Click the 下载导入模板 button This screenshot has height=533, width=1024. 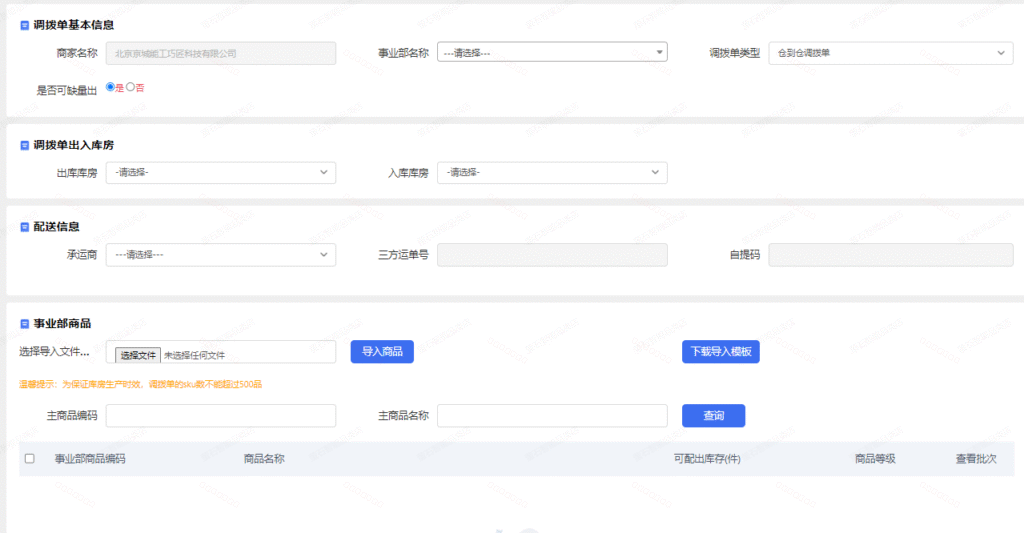click(721, 352)
